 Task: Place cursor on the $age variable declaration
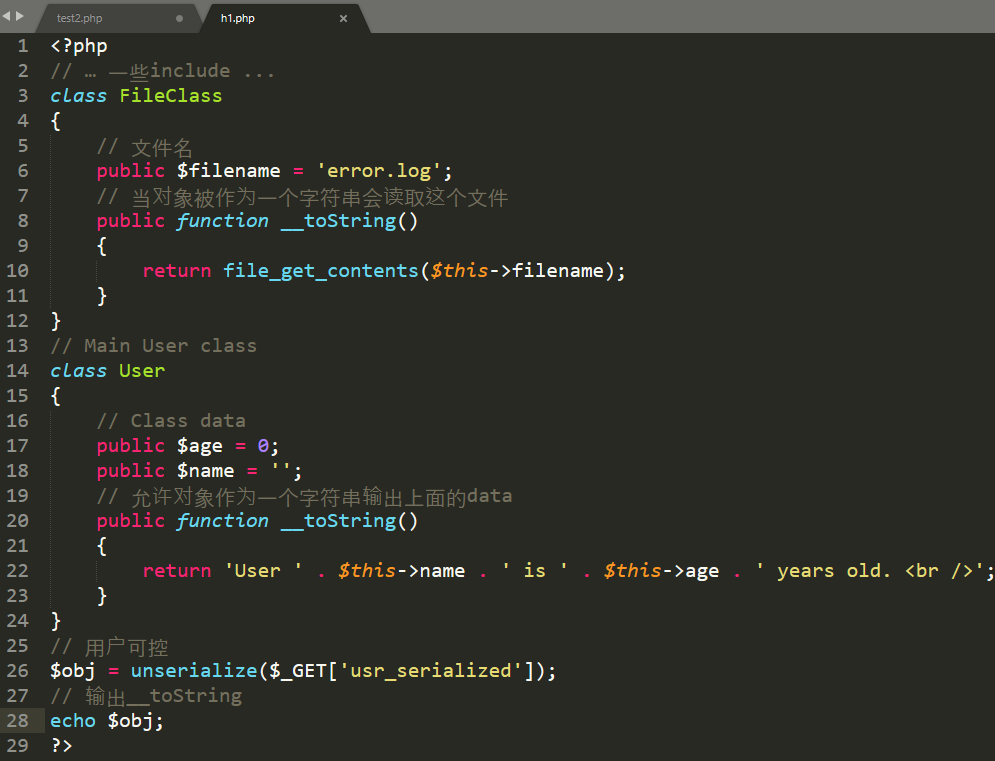(199, 446)
